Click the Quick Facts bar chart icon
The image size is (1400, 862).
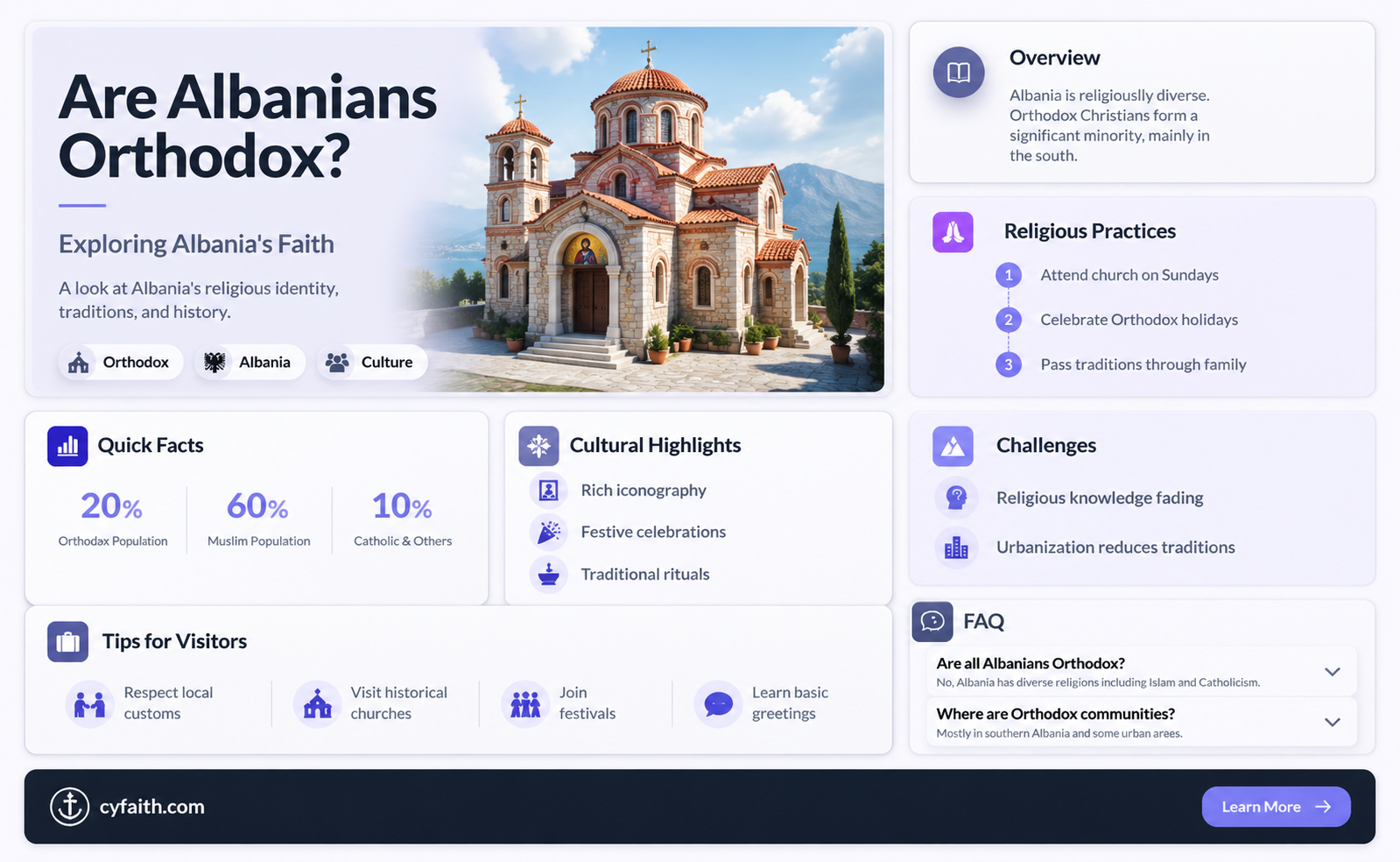(67, 446)
